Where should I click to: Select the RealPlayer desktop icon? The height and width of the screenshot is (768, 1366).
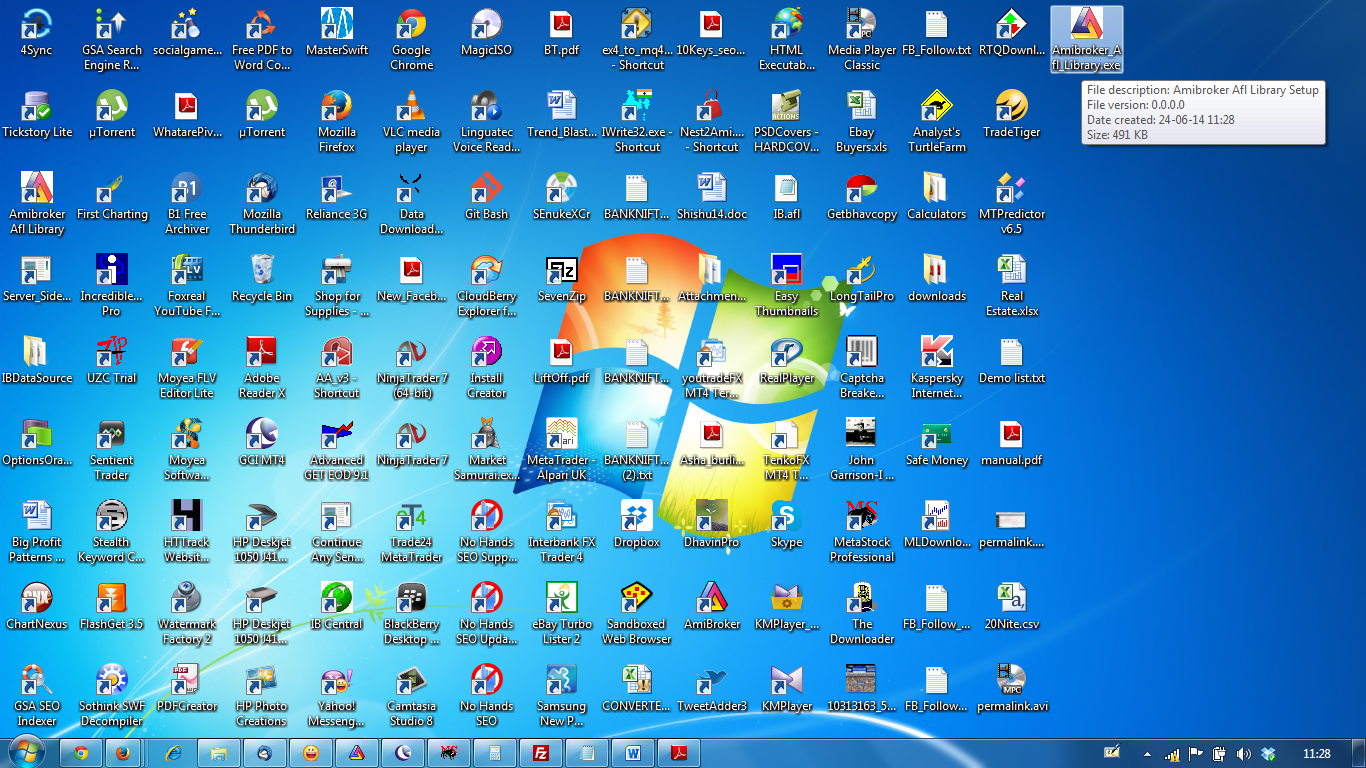[787, 360]
